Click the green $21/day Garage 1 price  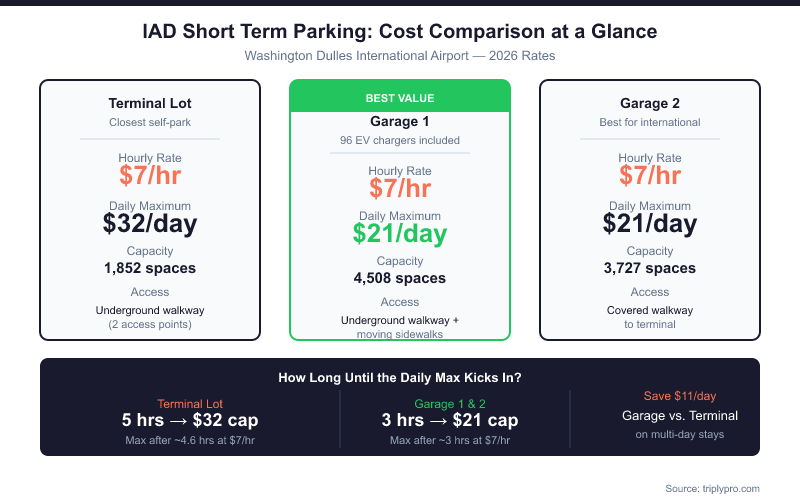[400, 233]
